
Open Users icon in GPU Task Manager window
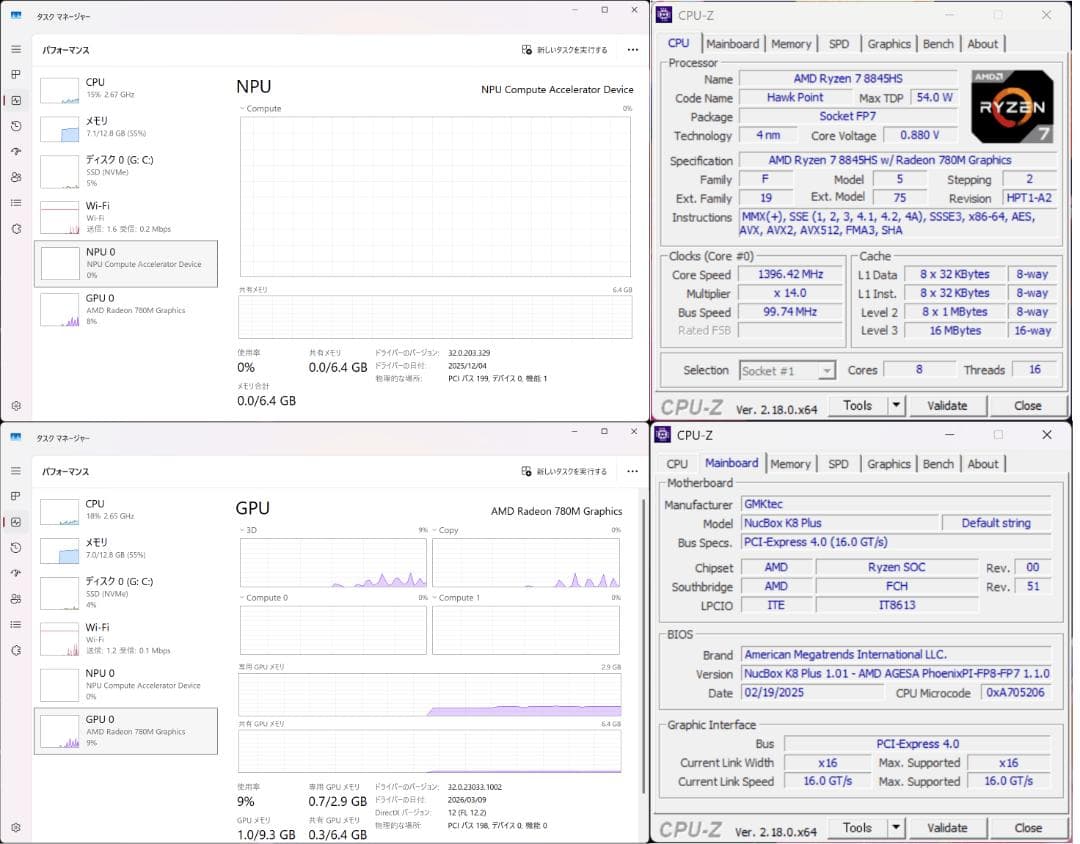(16, 599)
